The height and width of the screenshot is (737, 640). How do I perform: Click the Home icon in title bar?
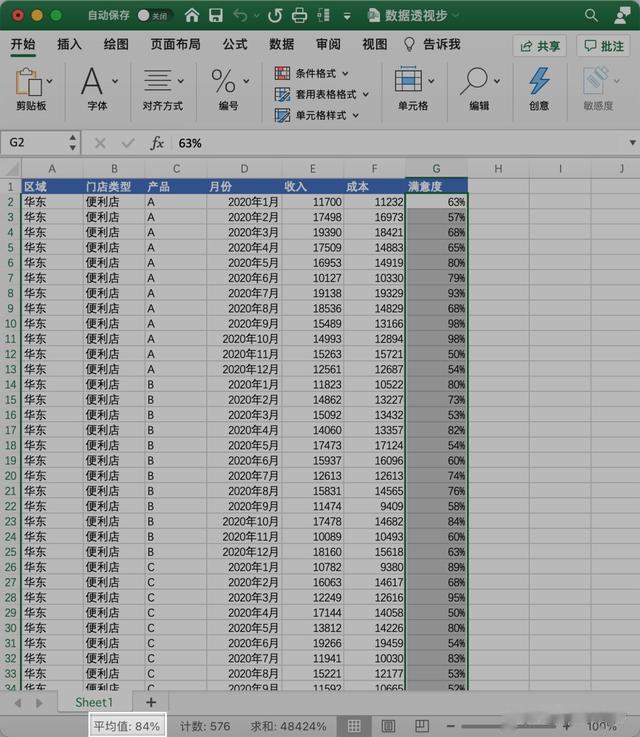[192, 16]
